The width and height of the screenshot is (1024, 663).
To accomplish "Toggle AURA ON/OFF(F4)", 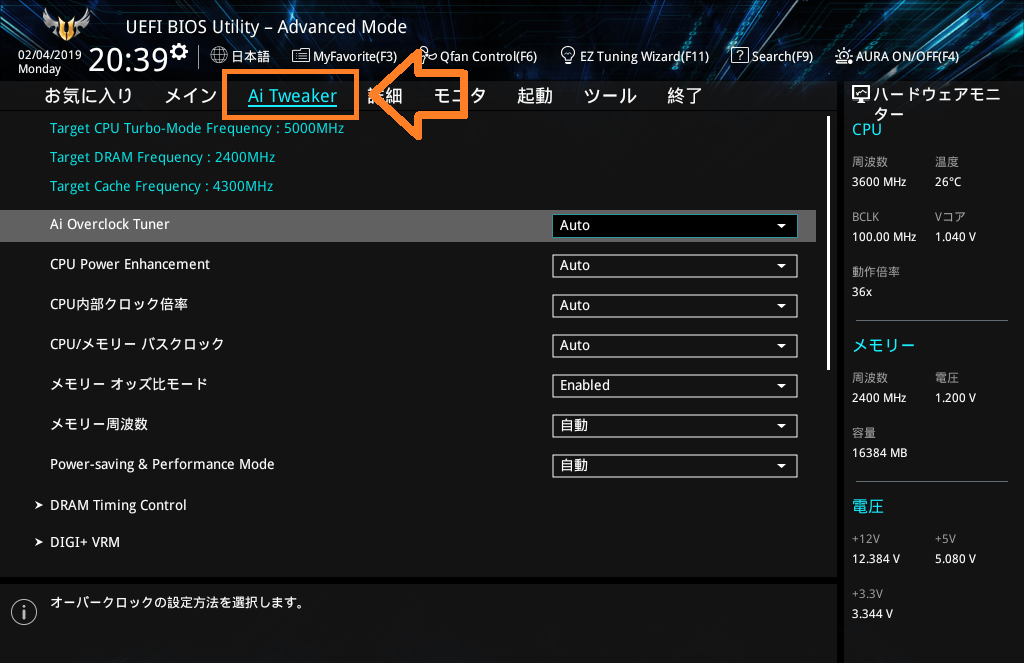I will [907, 56].
